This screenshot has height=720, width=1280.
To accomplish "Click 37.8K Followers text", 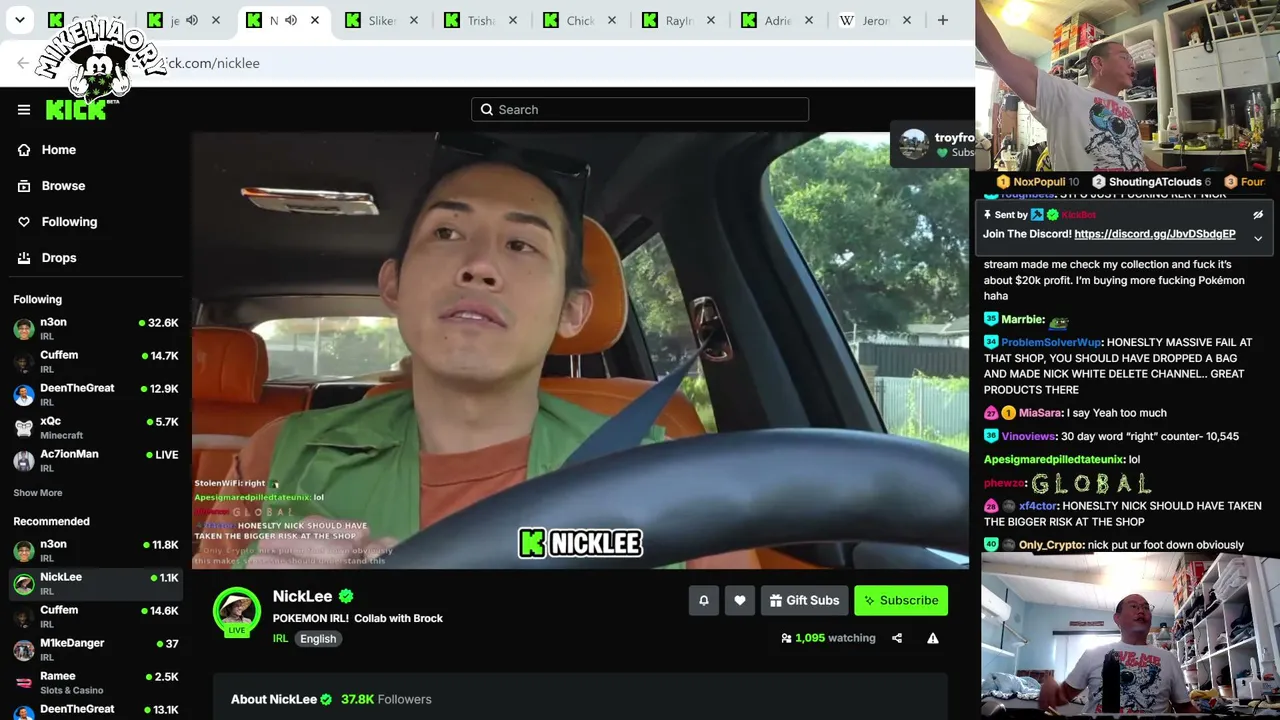I will coord(386,699).
